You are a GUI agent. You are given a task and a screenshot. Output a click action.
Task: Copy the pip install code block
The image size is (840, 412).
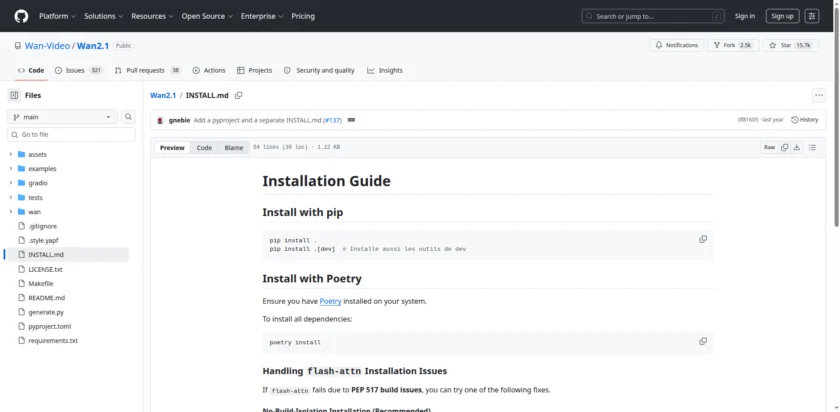pos(703,239)
